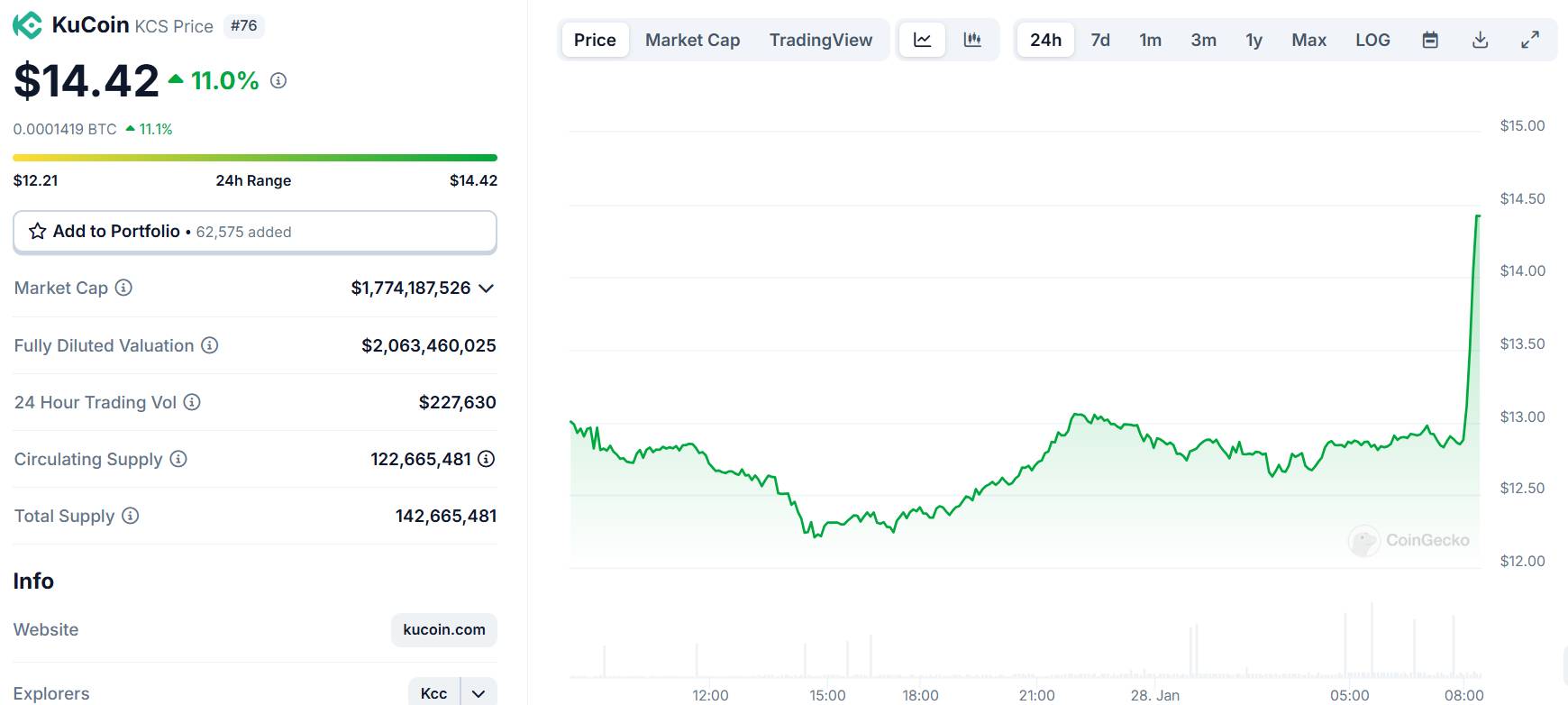Image resolution: width=1568 pixels, height=705 pixels.
Task: Open Circulating Supply label info icon
Action: click(178, 459)
